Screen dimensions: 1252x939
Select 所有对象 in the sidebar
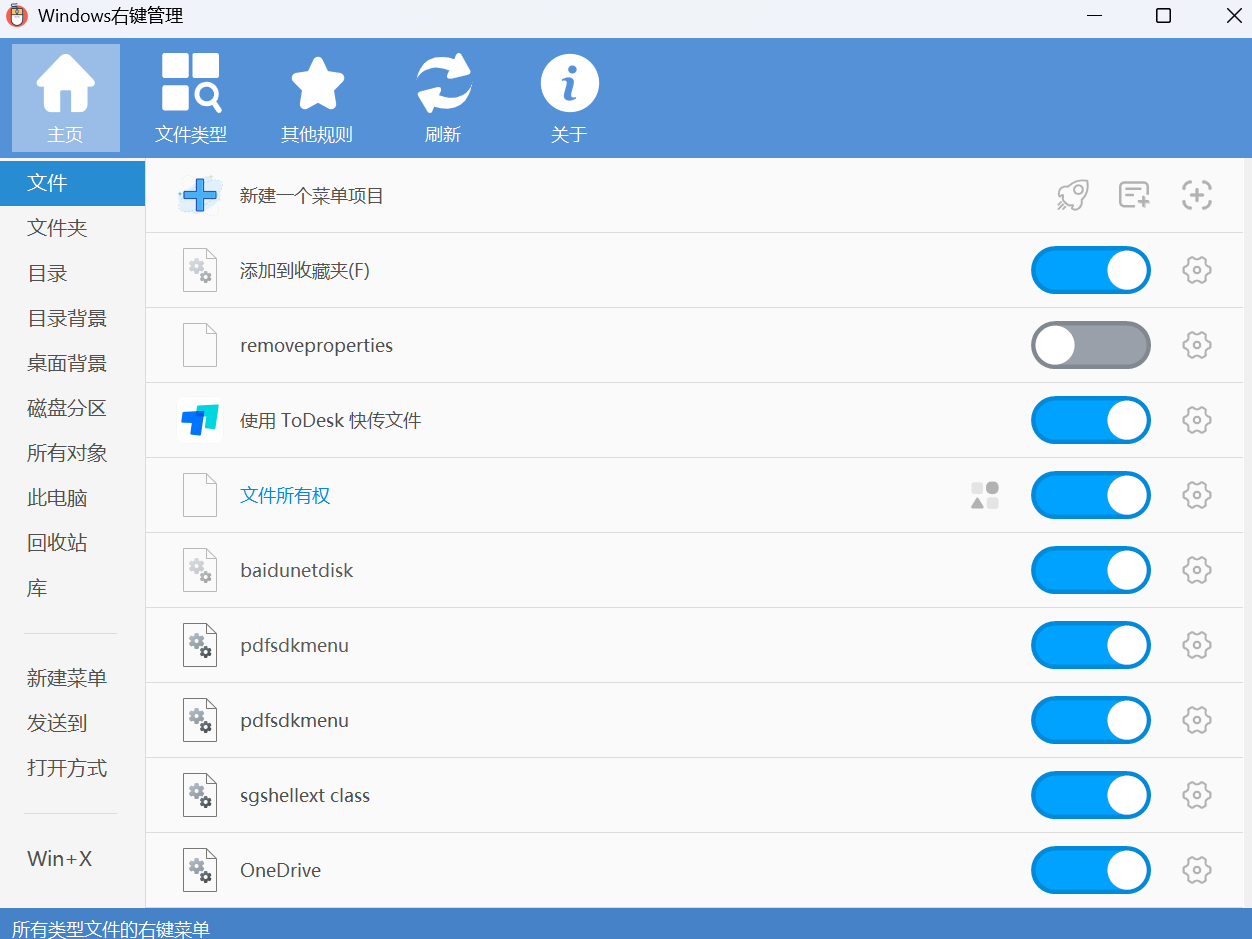(x=72, y=453)
